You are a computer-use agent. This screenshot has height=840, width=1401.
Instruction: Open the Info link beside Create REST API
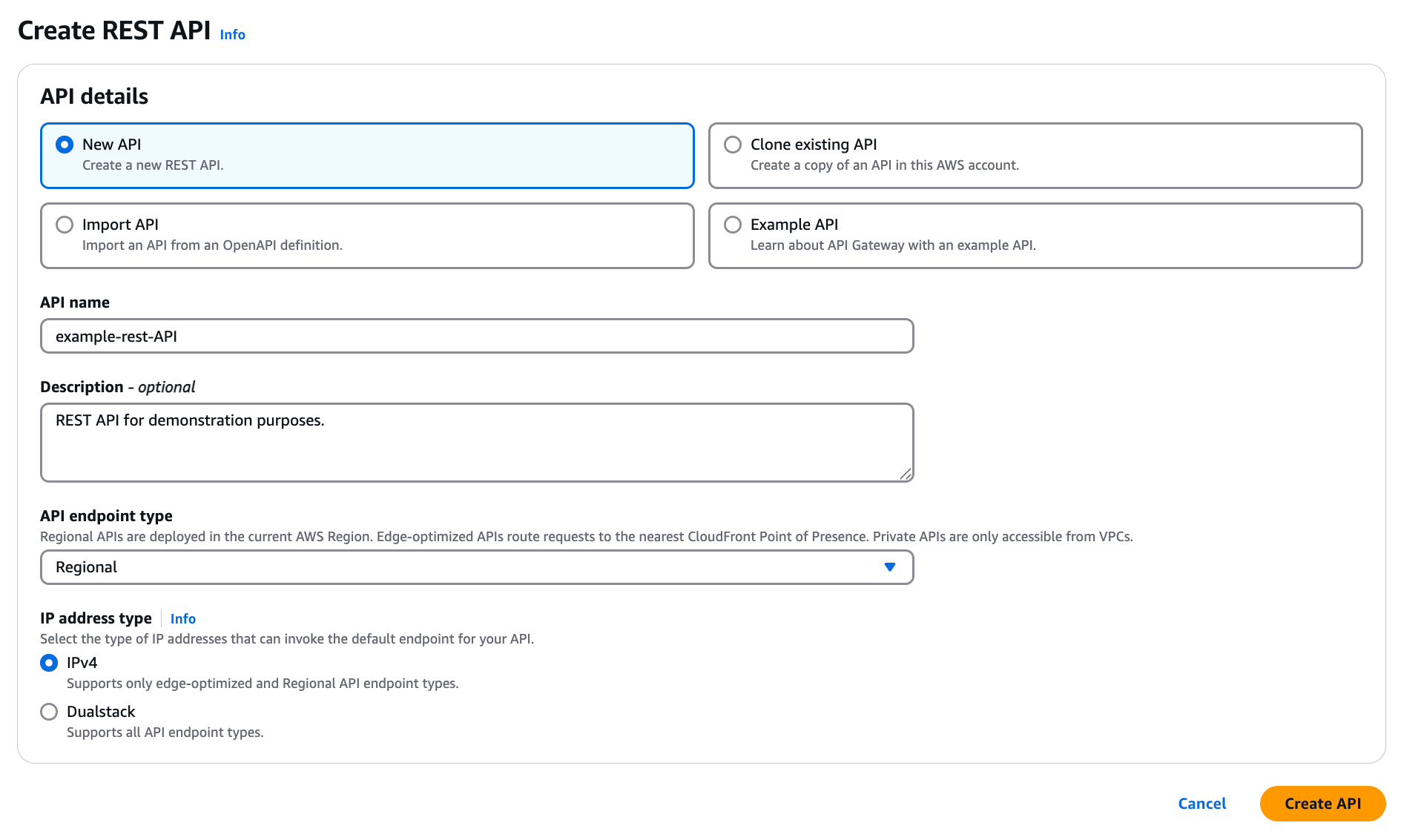232,35
